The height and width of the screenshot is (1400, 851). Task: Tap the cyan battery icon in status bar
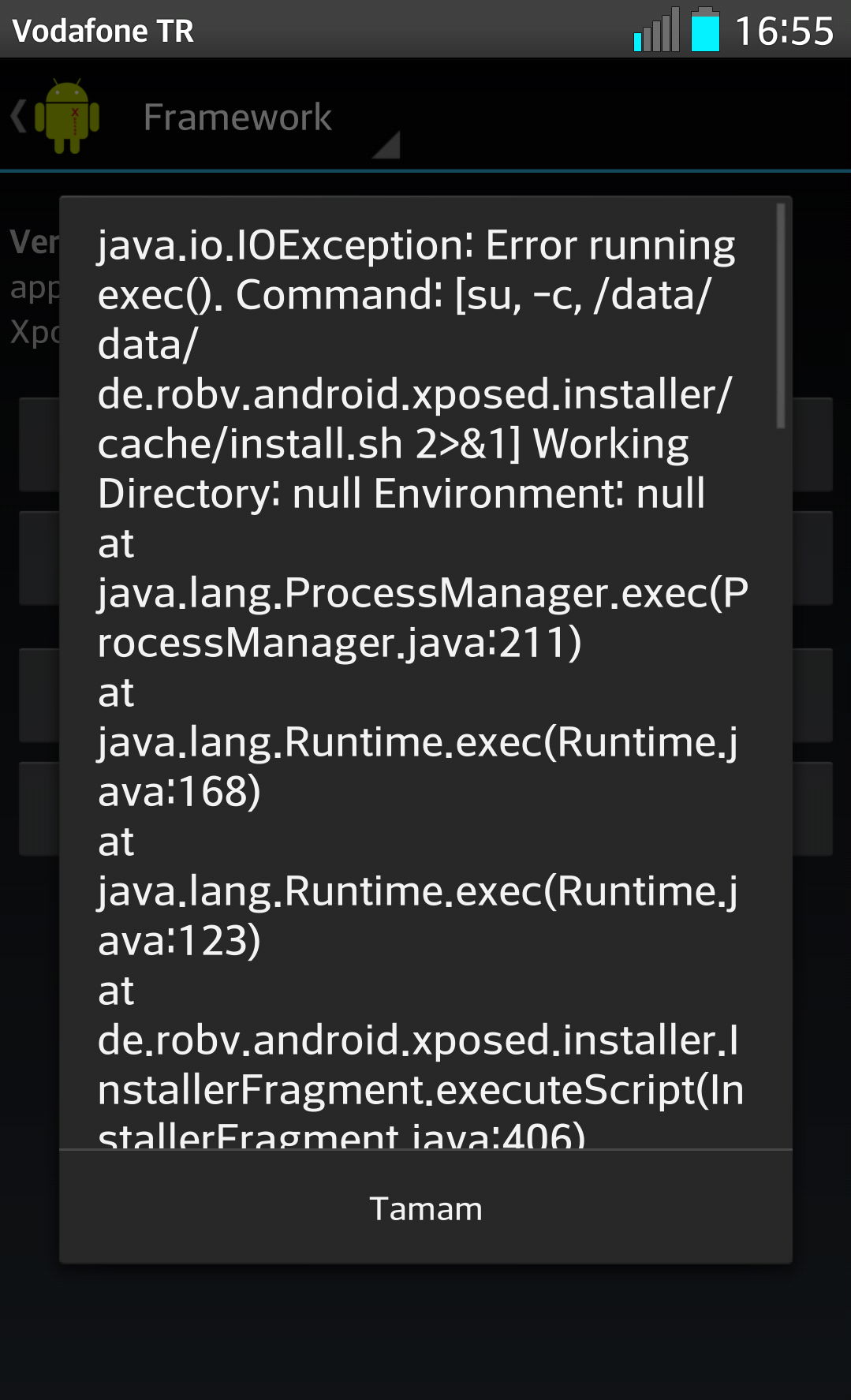(x=706, y=30)
